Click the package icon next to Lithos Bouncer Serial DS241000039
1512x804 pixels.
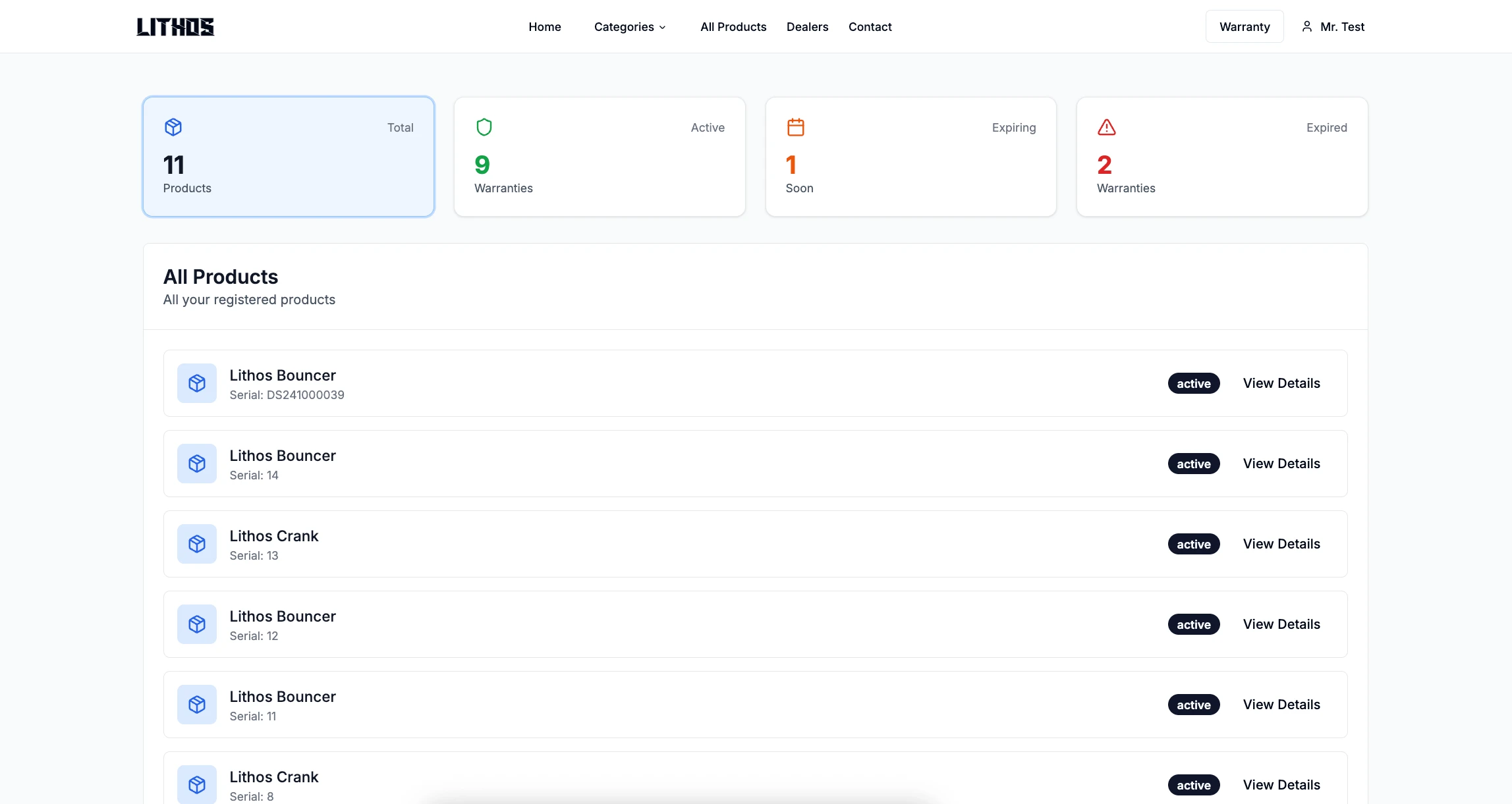(196, 383)
